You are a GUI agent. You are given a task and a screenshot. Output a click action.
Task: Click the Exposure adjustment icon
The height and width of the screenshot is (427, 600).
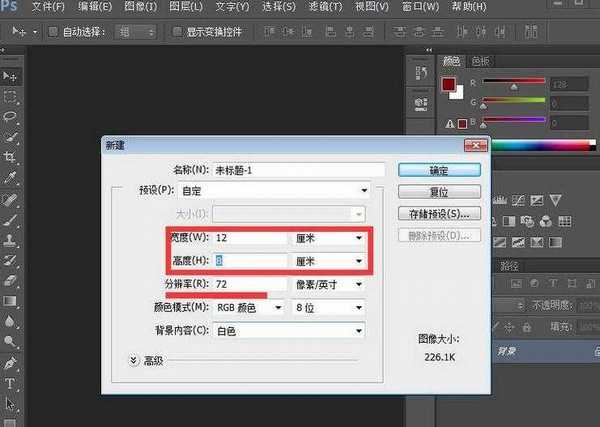click(x=536, y=200)
